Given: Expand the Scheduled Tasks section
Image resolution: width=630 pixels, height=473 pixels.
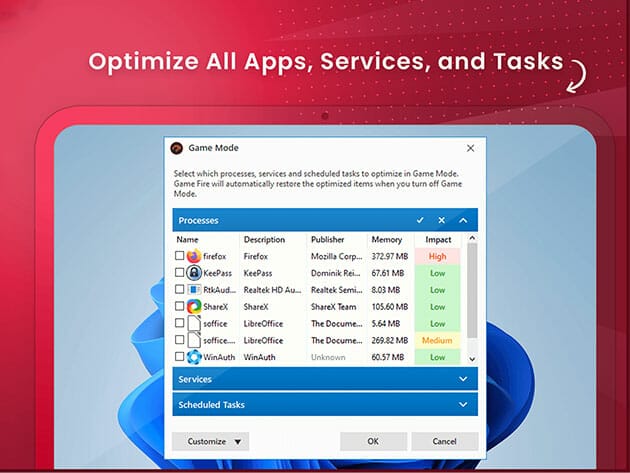Looking at the screenshot, I should [x=463, y=405].
